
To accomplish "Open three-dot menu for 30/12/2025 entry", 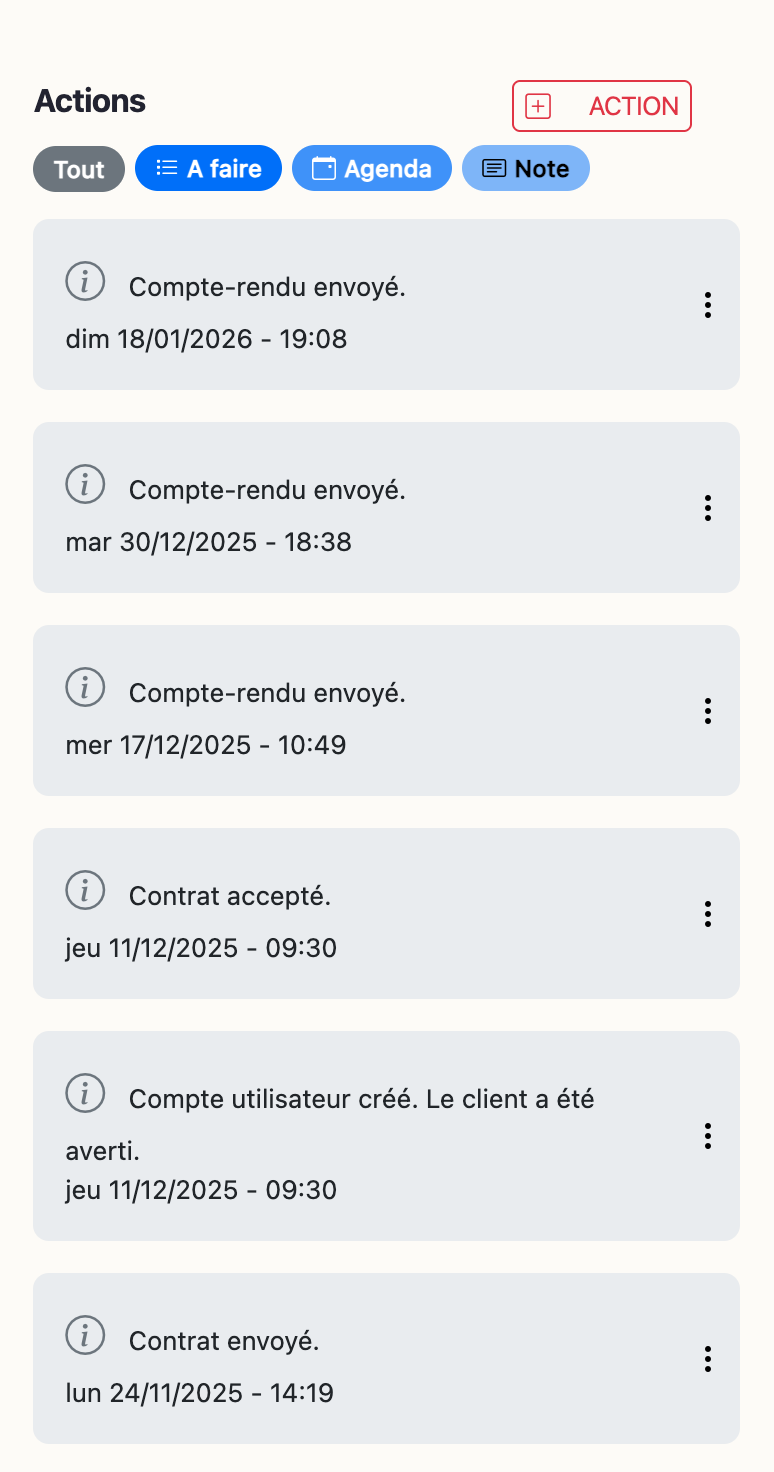I will coord(708,508).
